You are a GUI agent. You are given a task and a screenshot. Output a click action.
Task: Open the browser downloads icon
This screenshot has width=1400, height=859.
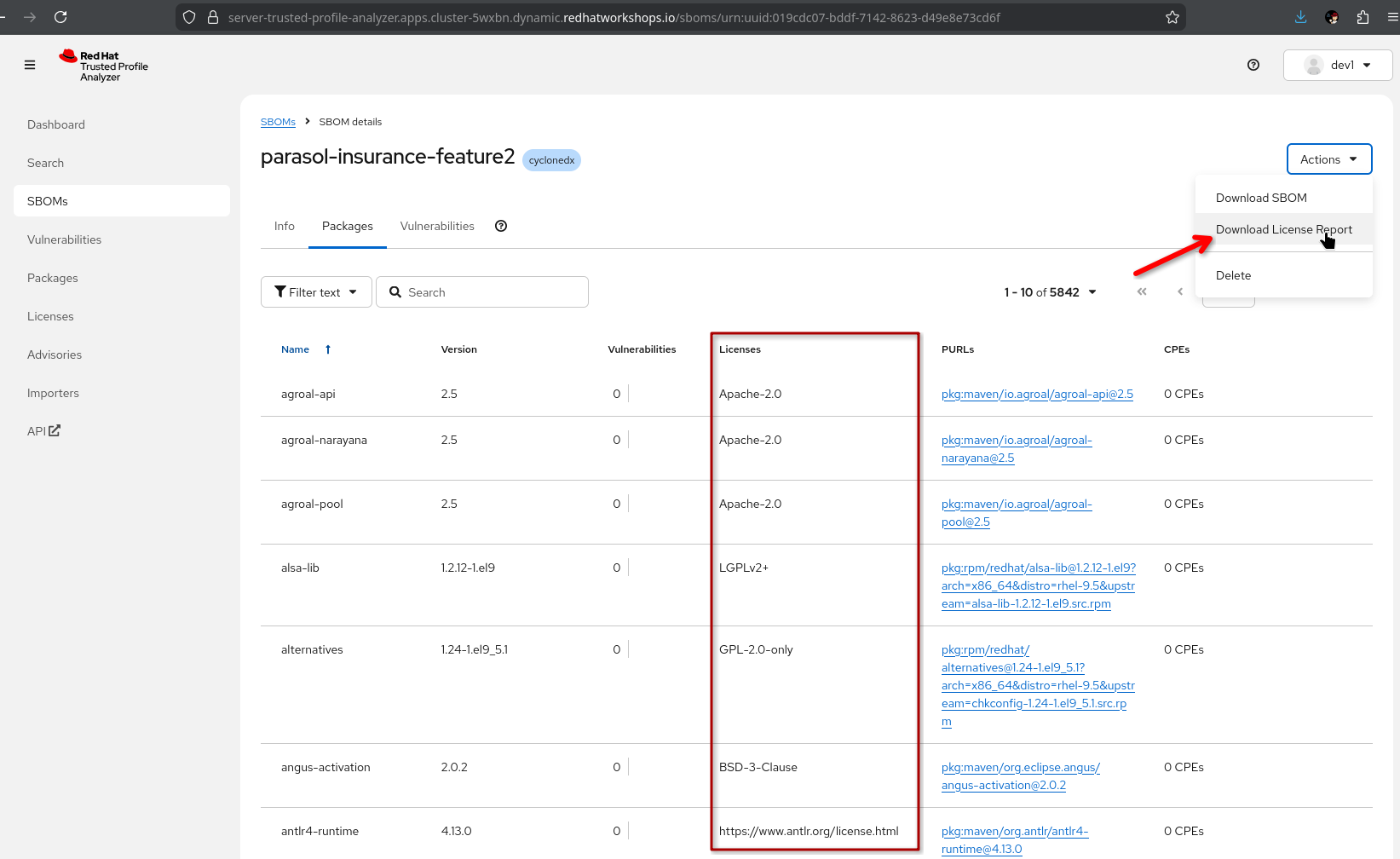tap(1299, 16)
